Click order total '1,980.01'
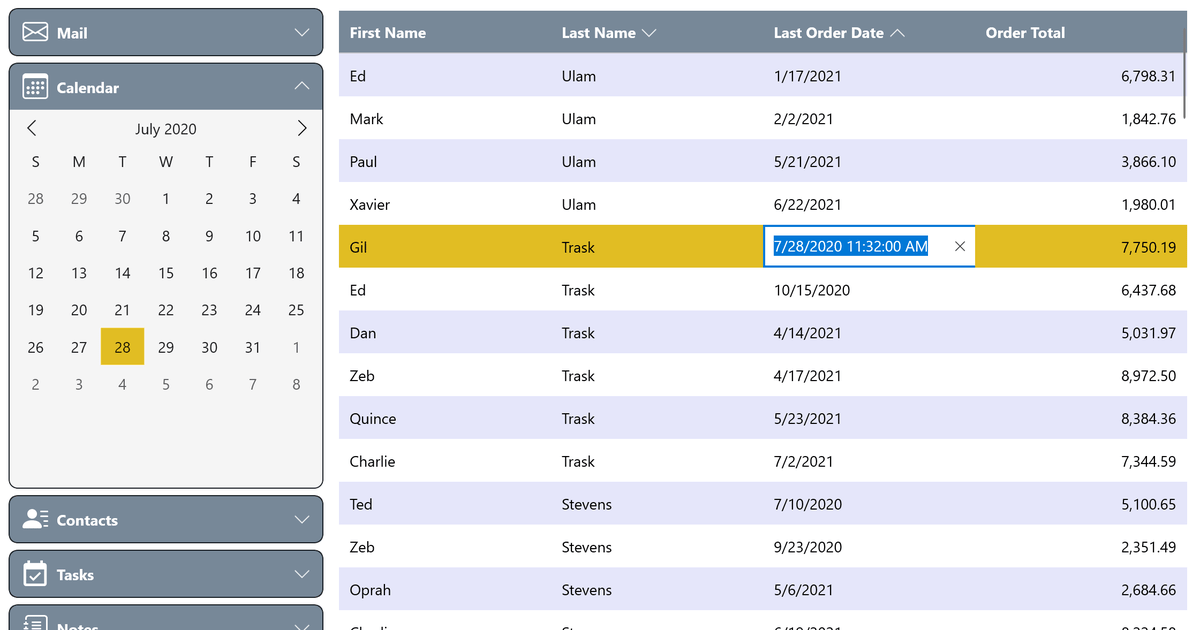 pos(1148,204)
